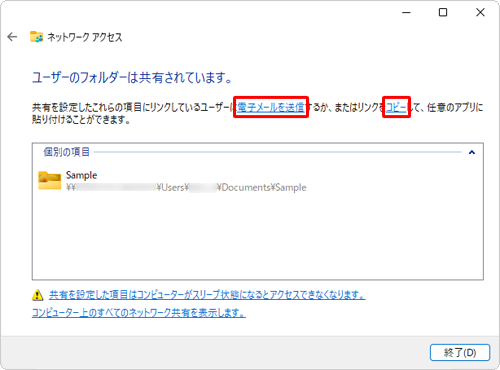Click the 終了(D) button

[x=460, y=352]
